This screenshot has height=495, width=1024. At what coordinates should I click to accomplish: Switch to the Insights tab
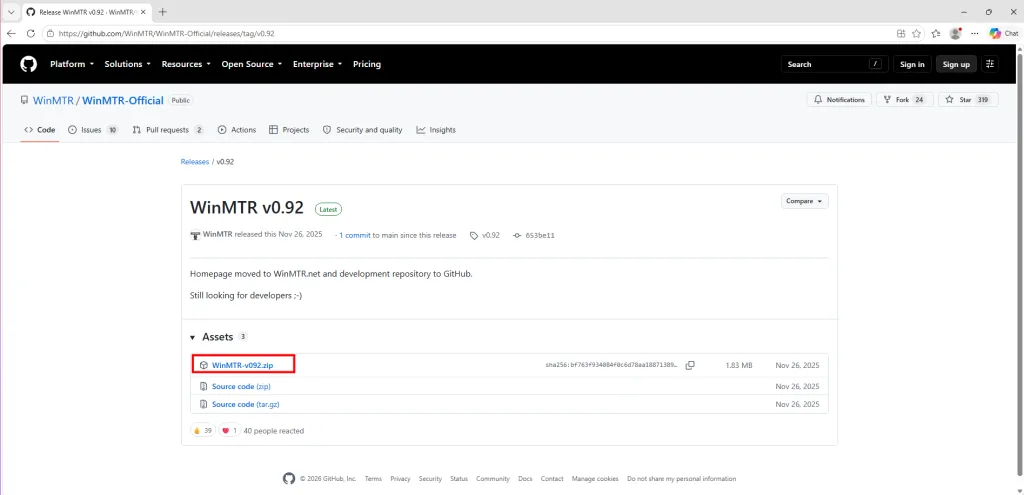click(x=436, y=130)
